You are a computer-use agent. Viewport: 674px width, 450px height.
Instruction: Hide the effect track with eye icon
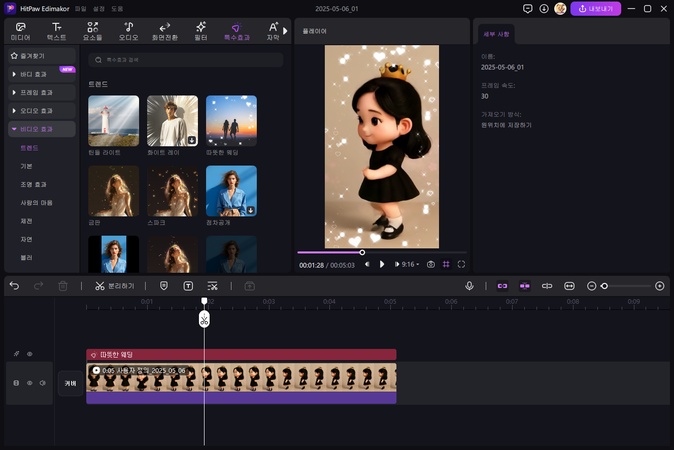30,354
